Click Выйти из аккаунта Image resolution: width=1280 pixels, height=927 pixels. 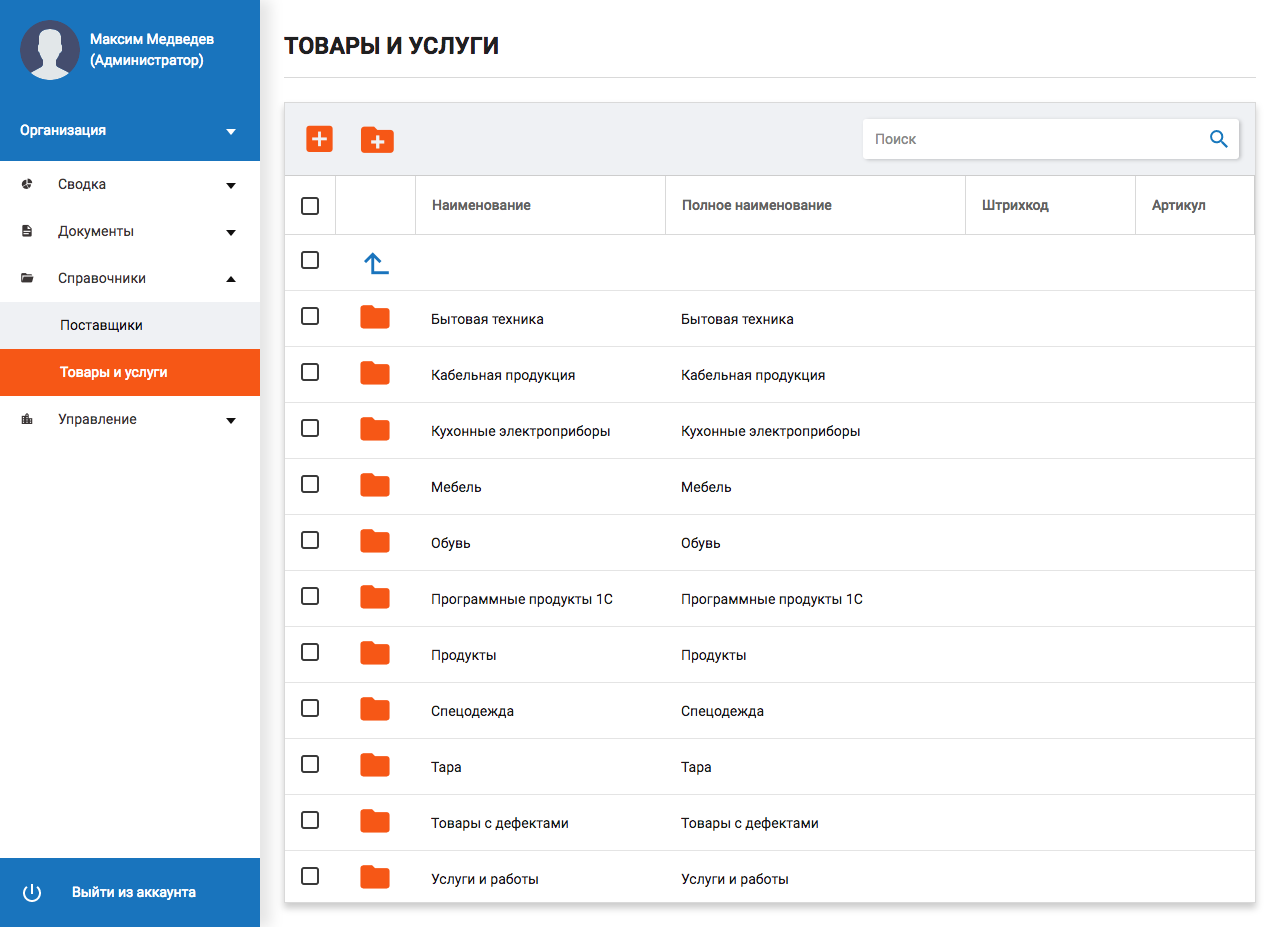(x=133, y=893)
